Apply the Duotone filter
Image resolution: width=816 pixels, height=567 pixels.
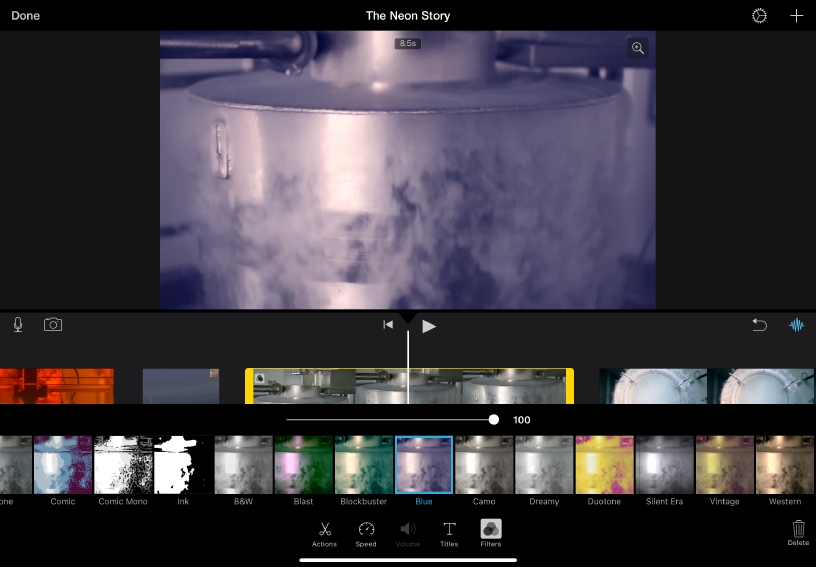click(604, 465)
